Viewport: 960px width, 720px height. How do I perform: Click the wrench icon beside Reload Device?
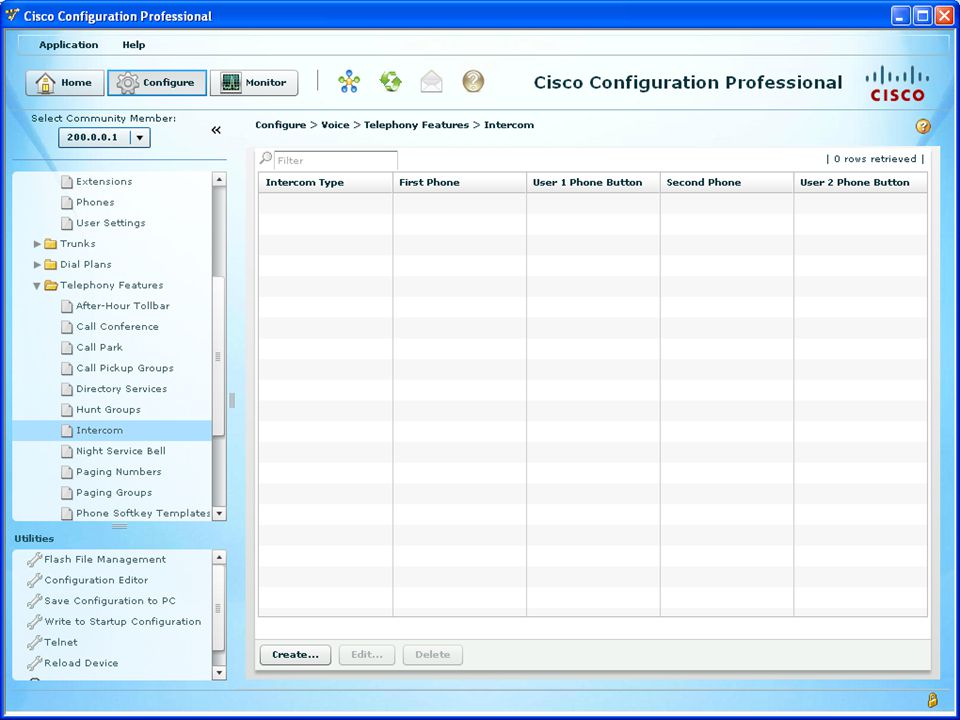[x=34, y=663]
